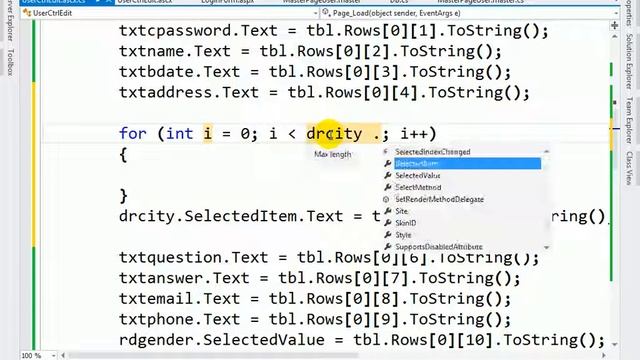Click the txtanswer.Text code line
This screenshot has height=360, width=640.
[x=320, y=278]
